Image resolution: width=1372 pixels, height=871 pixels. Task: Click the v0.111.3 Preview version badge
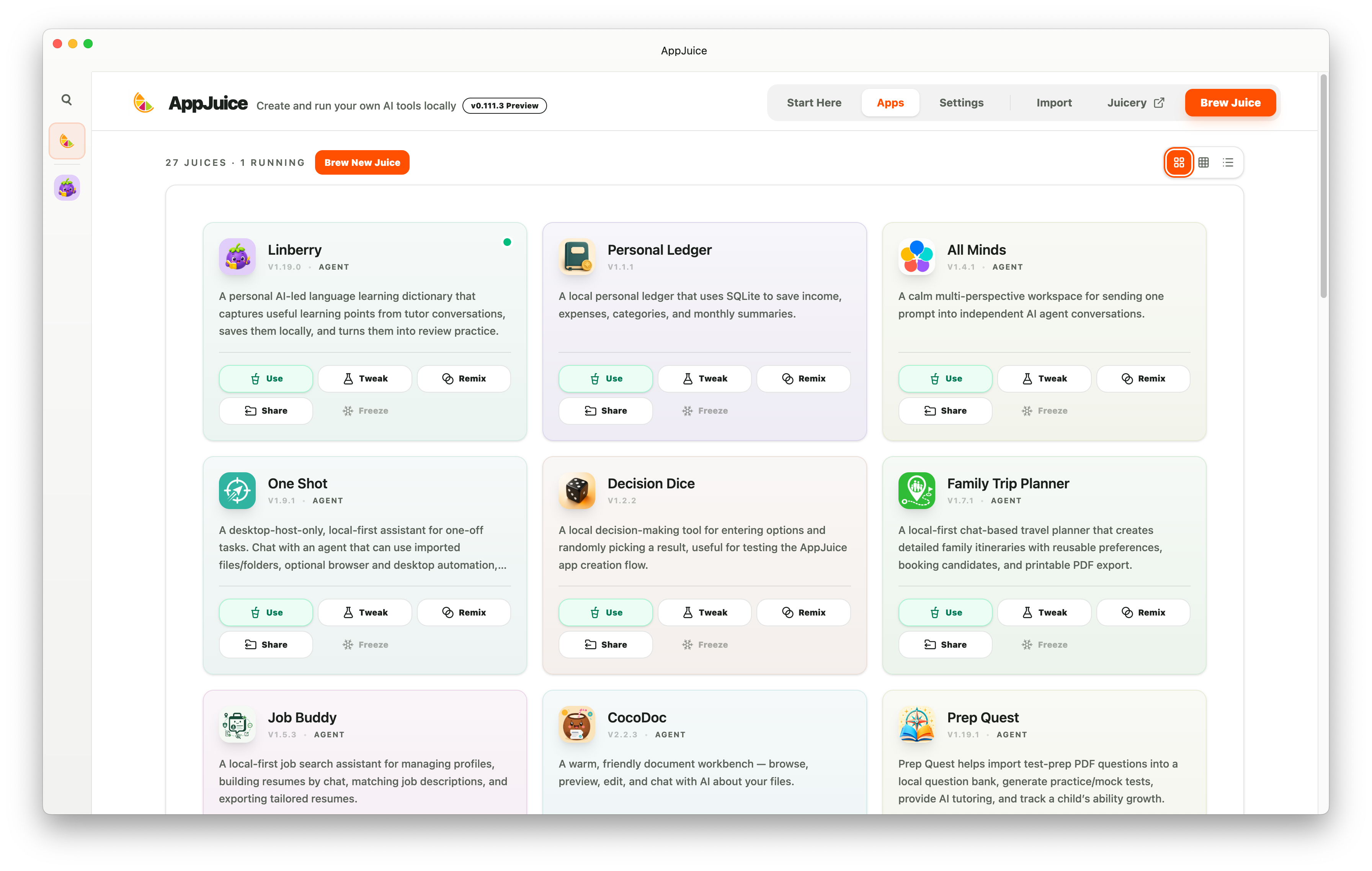pyautogui.click(x=504, y=105)
